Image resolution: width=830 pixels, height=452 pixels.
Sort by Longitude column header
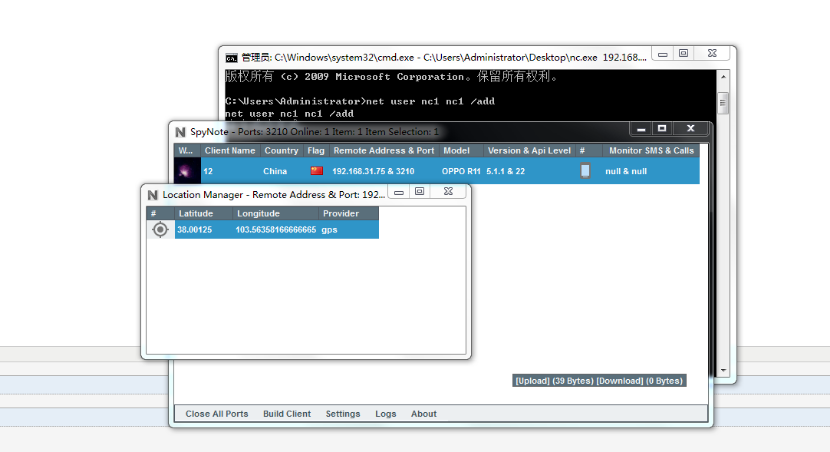[x=275, y=213]
